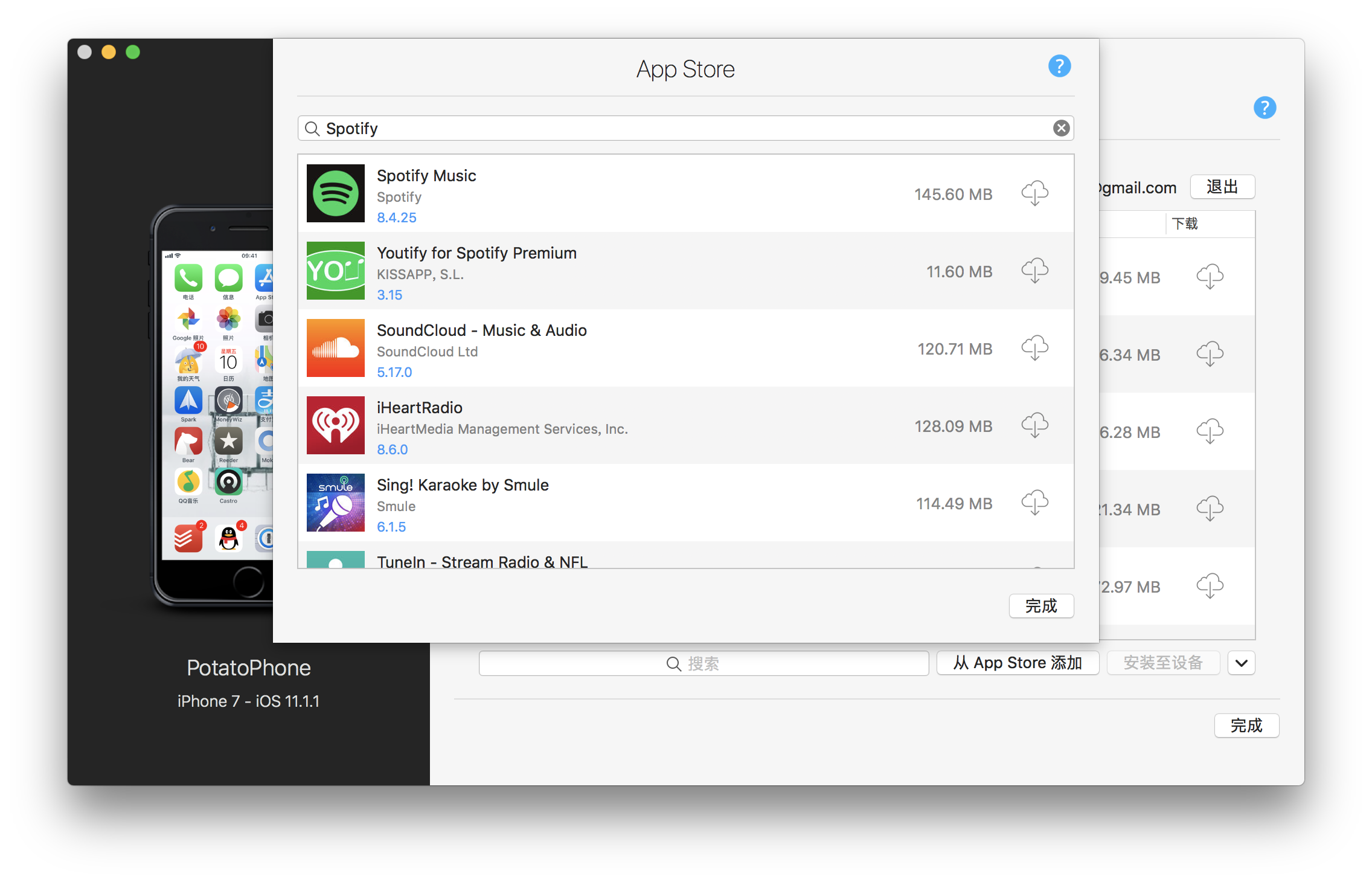This screenshot has width=1372, height=882.
Task: Click the Castro app on device preview
Action: tap(228, 482)
